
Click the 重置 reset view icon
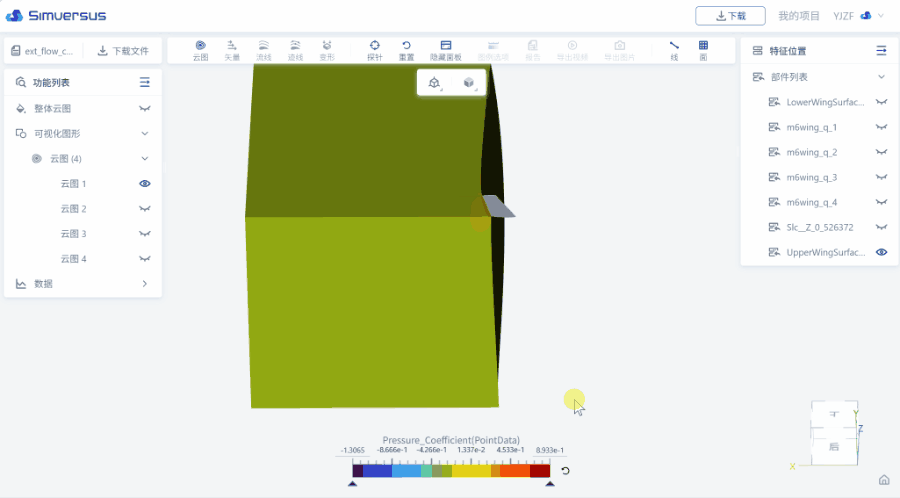pos(406,50)
